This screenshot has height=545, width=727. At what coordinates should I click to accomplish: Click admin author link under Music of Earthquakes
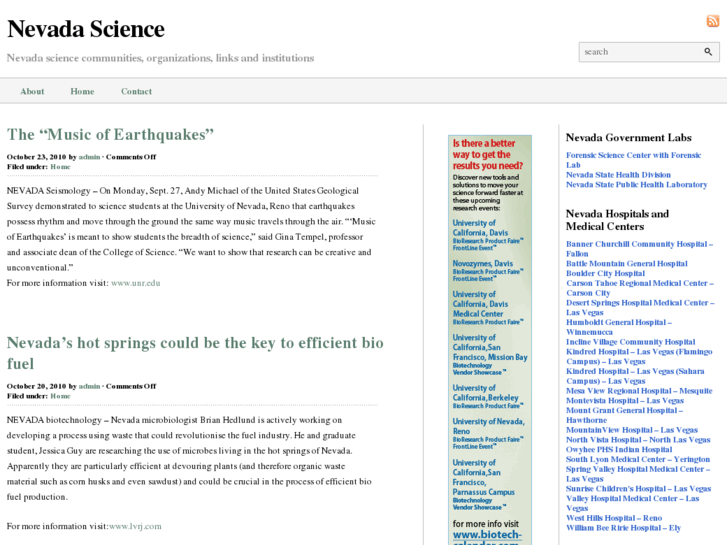[x=89, y=157]
